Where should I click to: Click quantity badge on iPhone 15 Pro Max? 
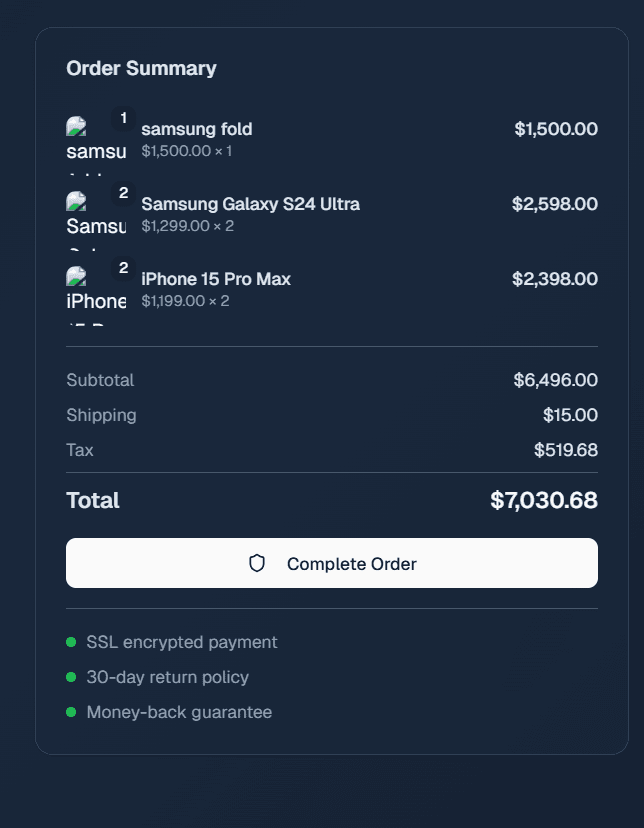tap(124, 268)
